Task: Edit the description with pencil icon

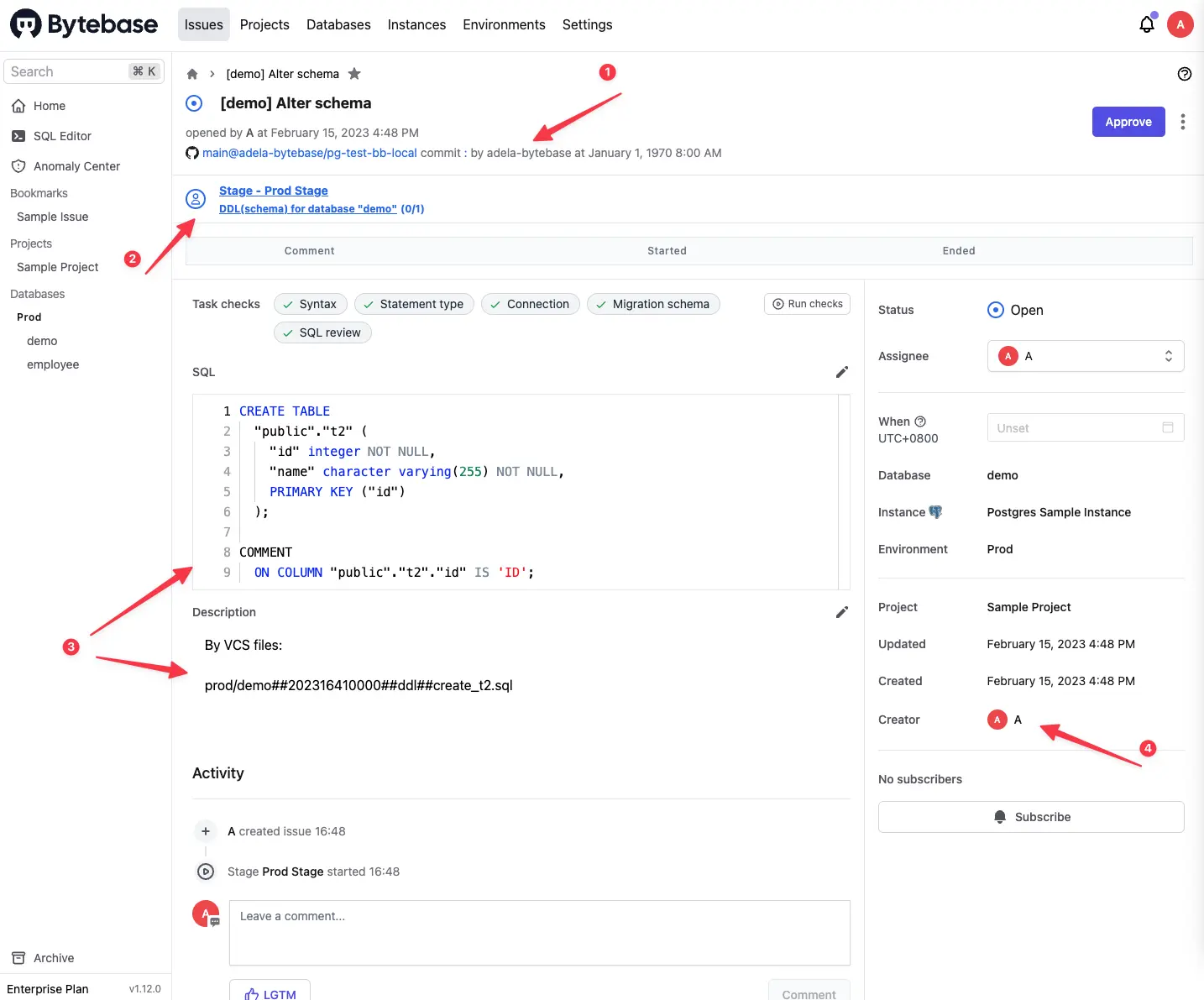Action: pyautogui.click(x=842, y=612)
